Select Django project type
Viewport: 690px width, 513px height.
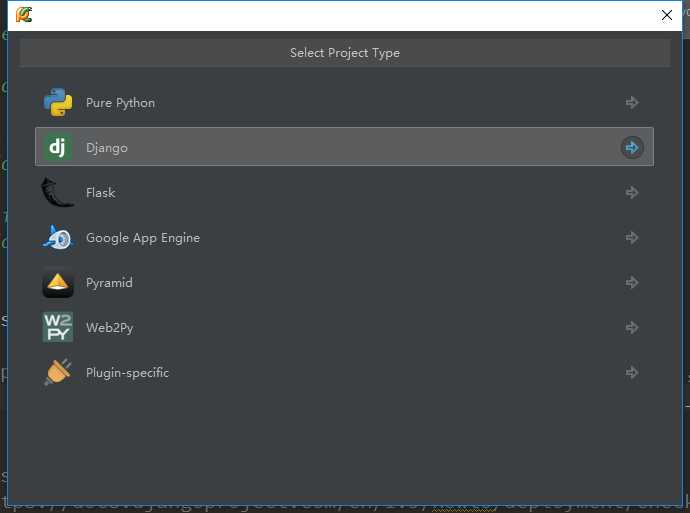pyautogui.click(x=344, y=147)
